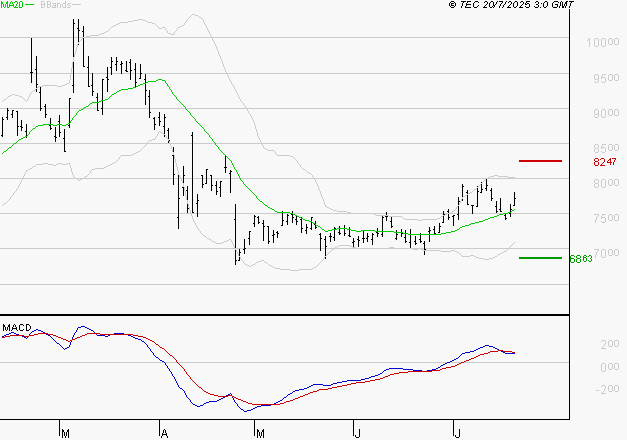Viewport: 627px width, 440px height.
Task: Click the green support line marker
Action: pos(540,258)
